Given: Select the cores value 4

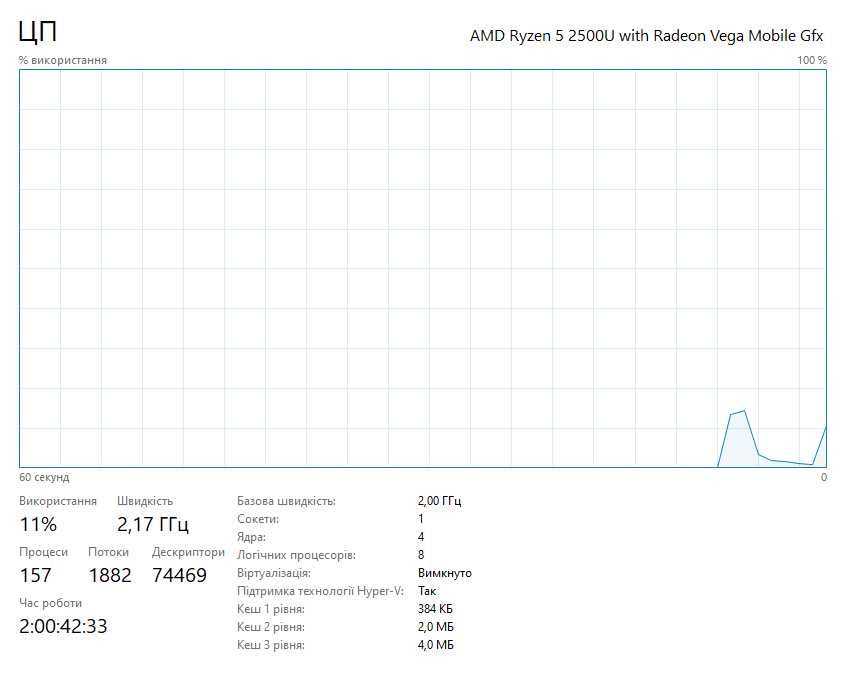Looking at the screenshot, I should [x=421, y=537].
